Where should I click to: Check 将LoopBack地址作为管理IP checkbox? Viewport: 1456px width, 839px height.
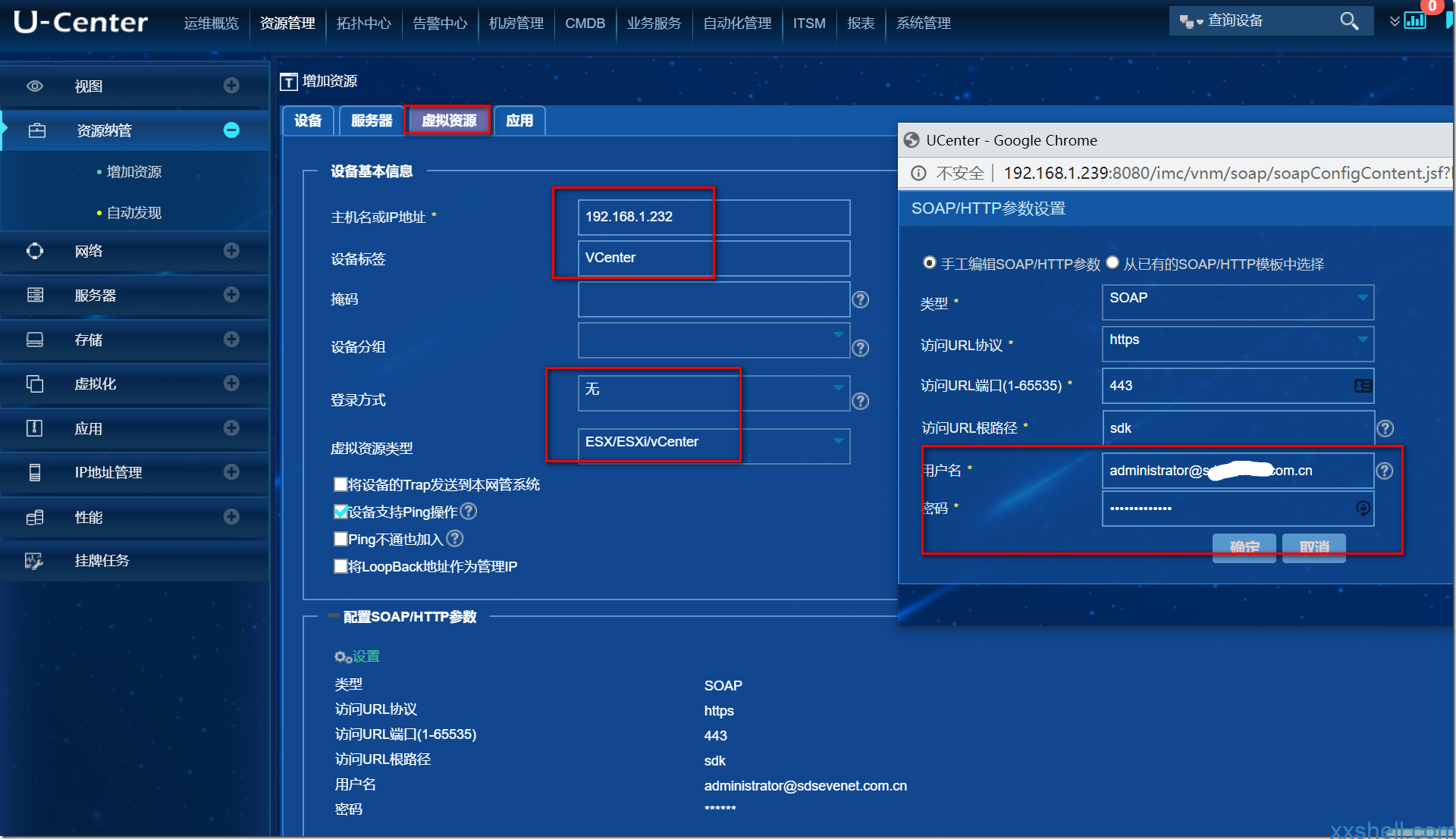[340, 566]
